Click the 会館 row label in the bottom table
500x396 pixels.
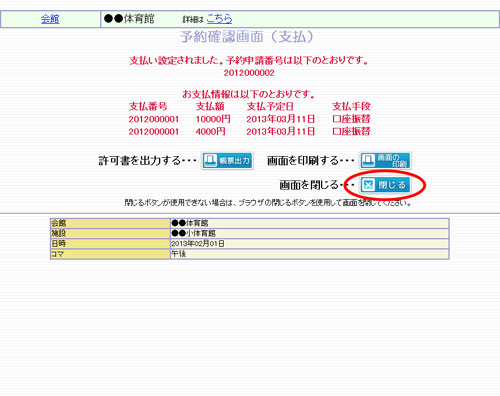click(110, 223)
